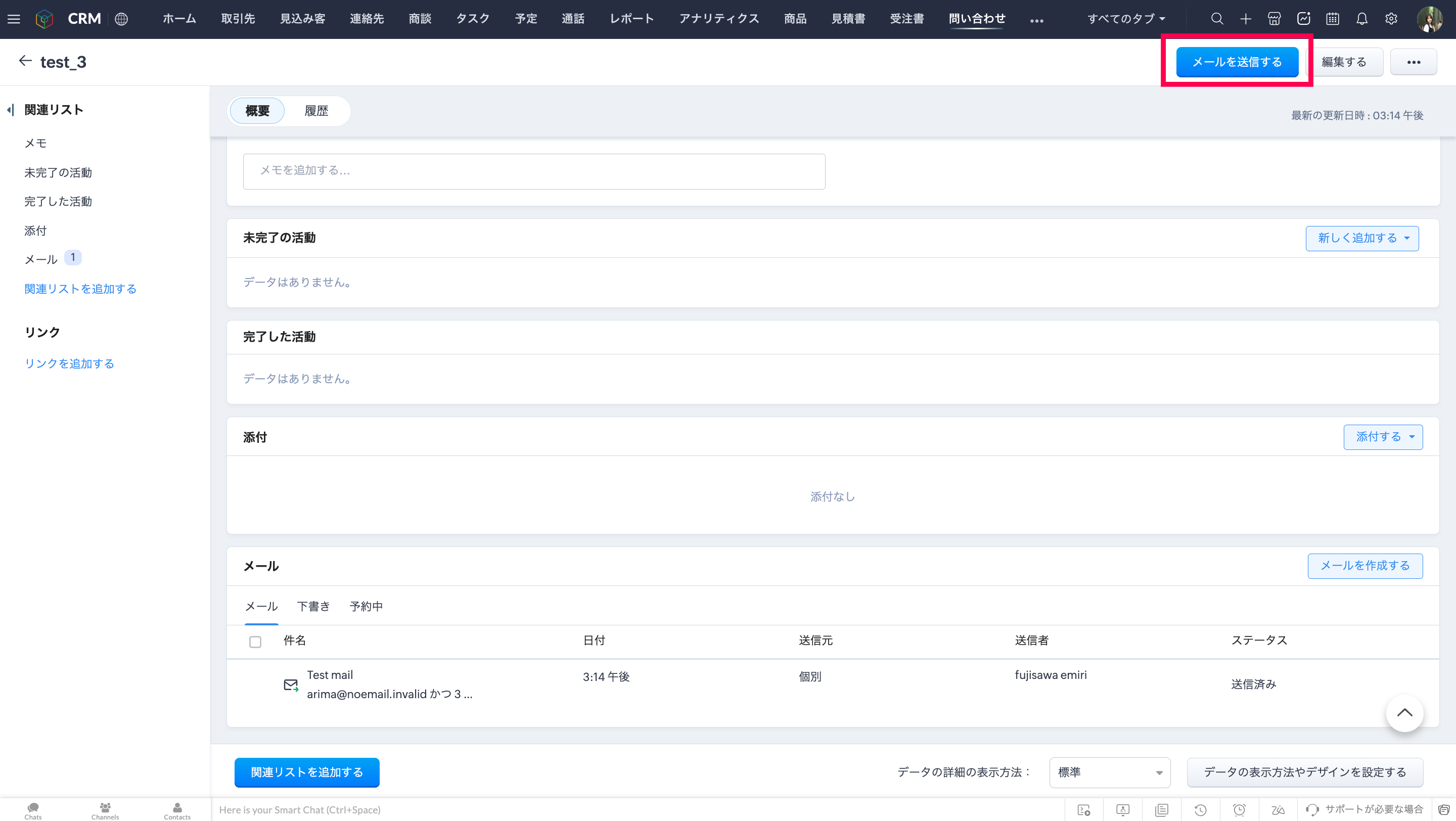Open the notifications bell icon
This screenshot has height=821, width=1456.
(1361, 19)
